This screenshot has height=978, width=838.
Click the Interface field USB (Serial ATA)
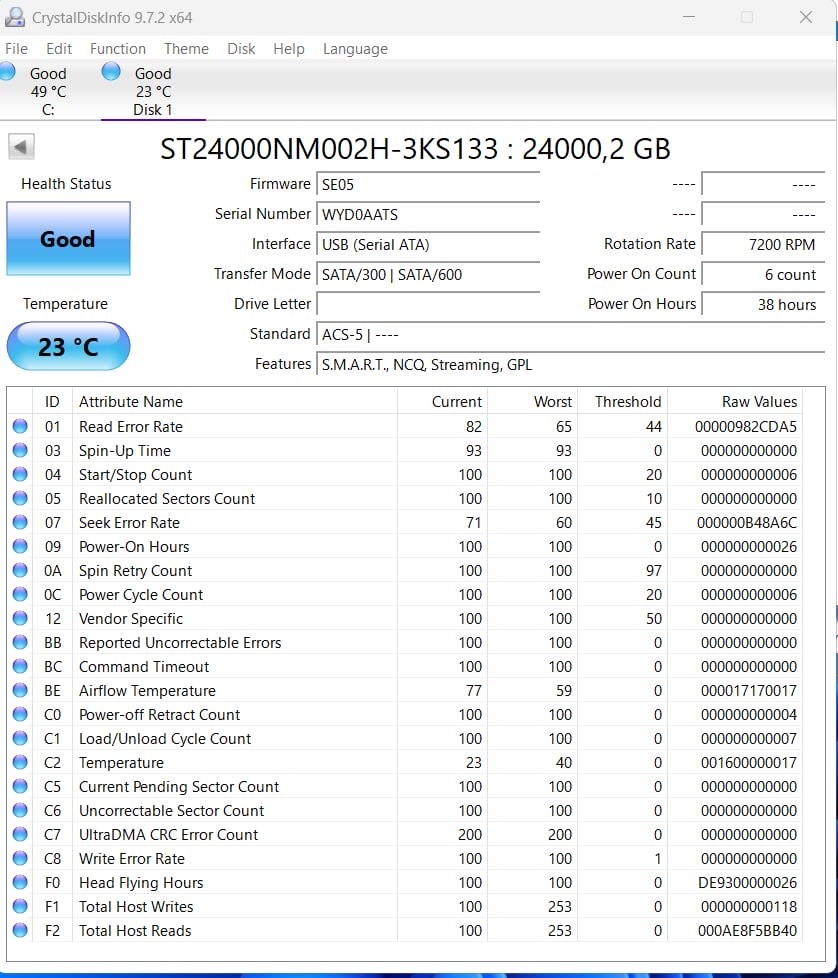coord(428,244)
